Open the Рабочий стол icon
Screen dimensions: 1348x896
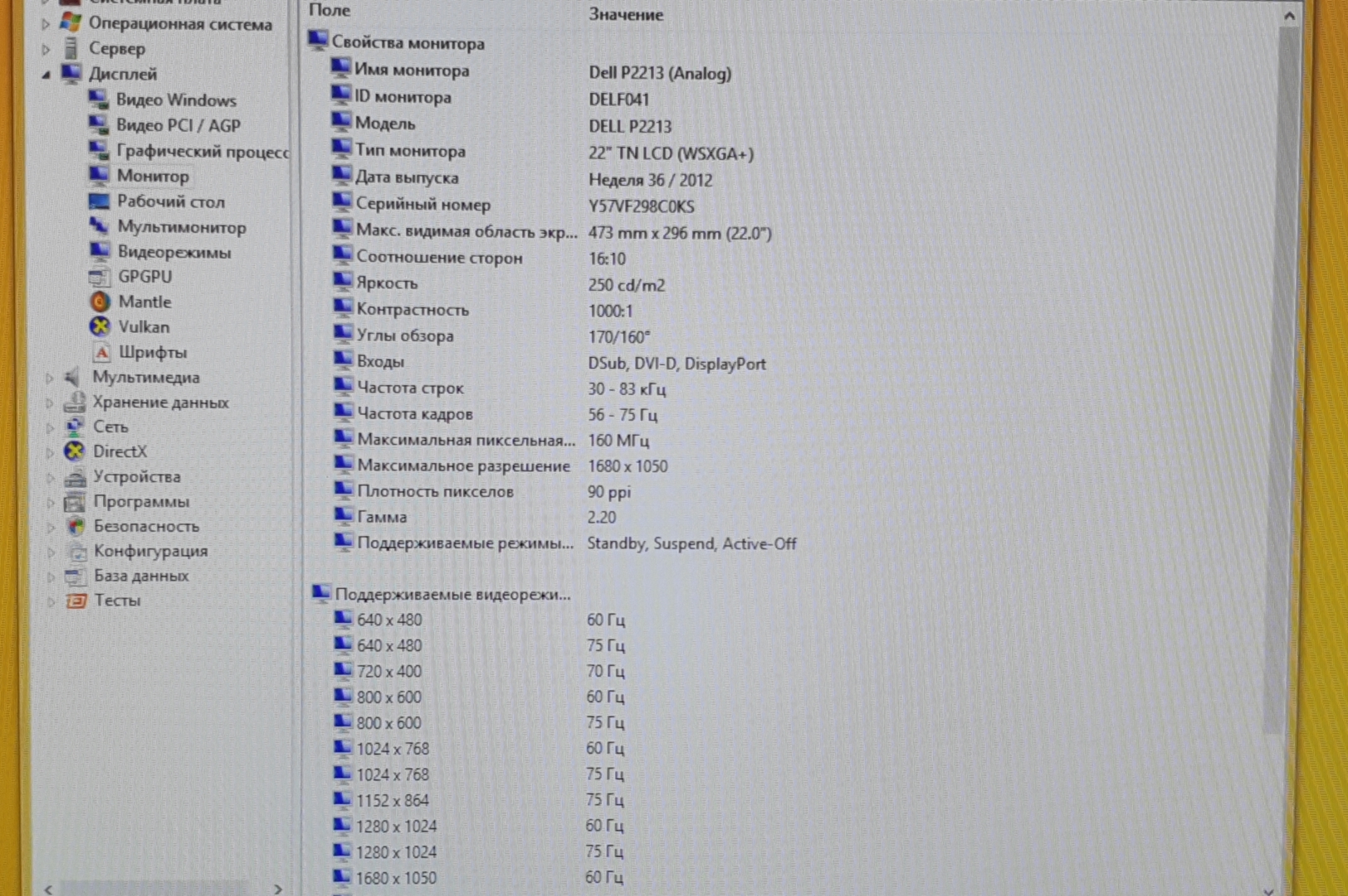point(99,201)
